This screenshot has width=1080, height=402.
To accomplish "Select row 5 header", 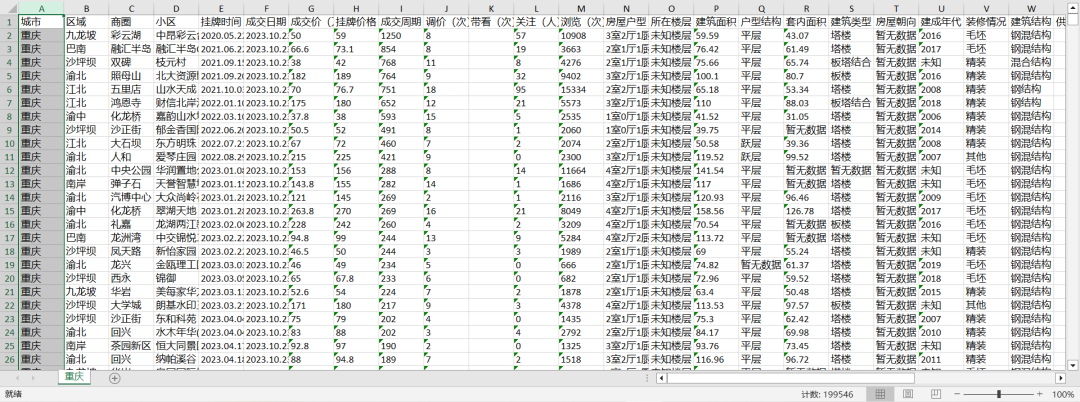I will (9, 76).
